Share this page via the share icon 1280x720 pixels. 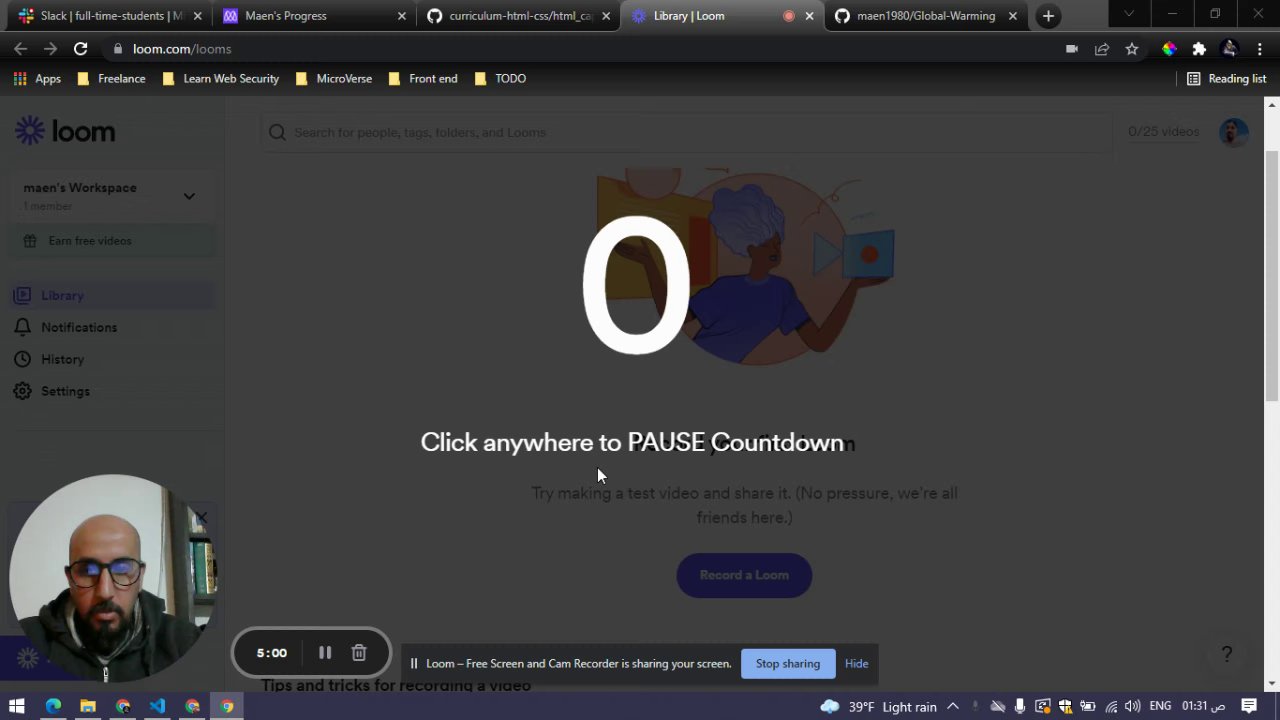coord(1102,49)
